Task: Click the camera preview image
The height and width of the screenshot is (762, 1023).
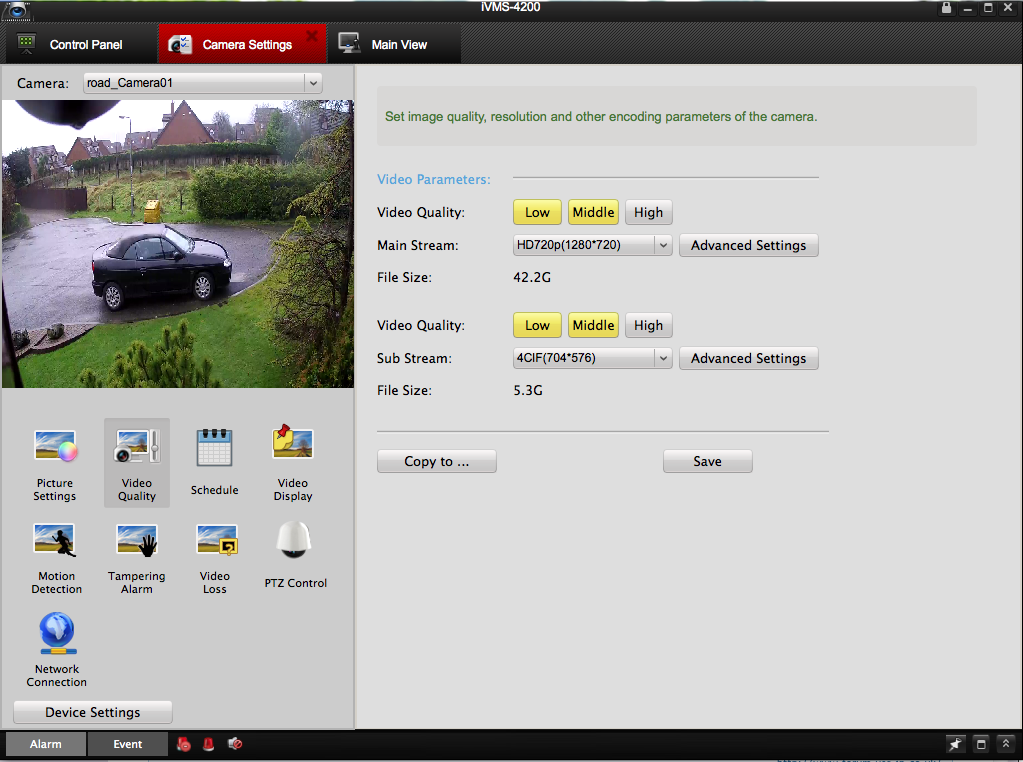Action: (x=178, y=243)
